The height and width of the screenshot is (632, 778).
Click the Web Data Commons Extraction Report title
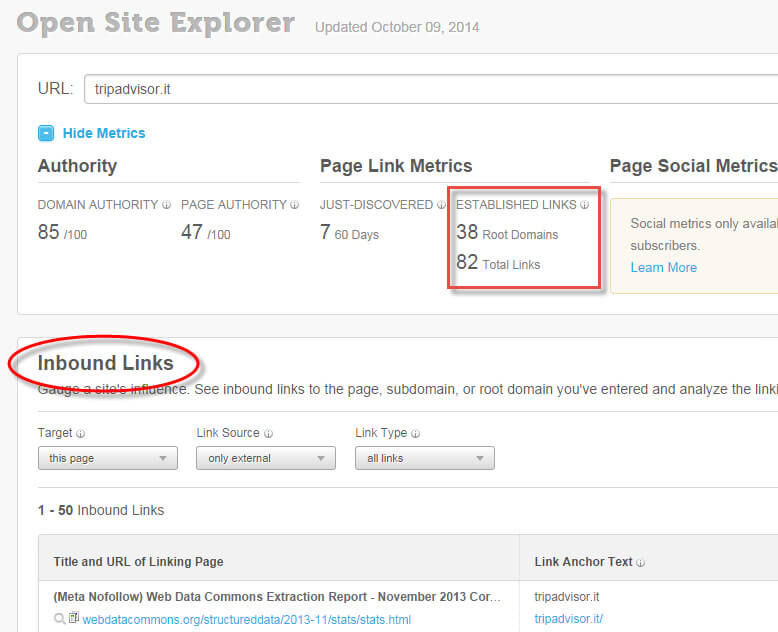[x=277, y=597]
